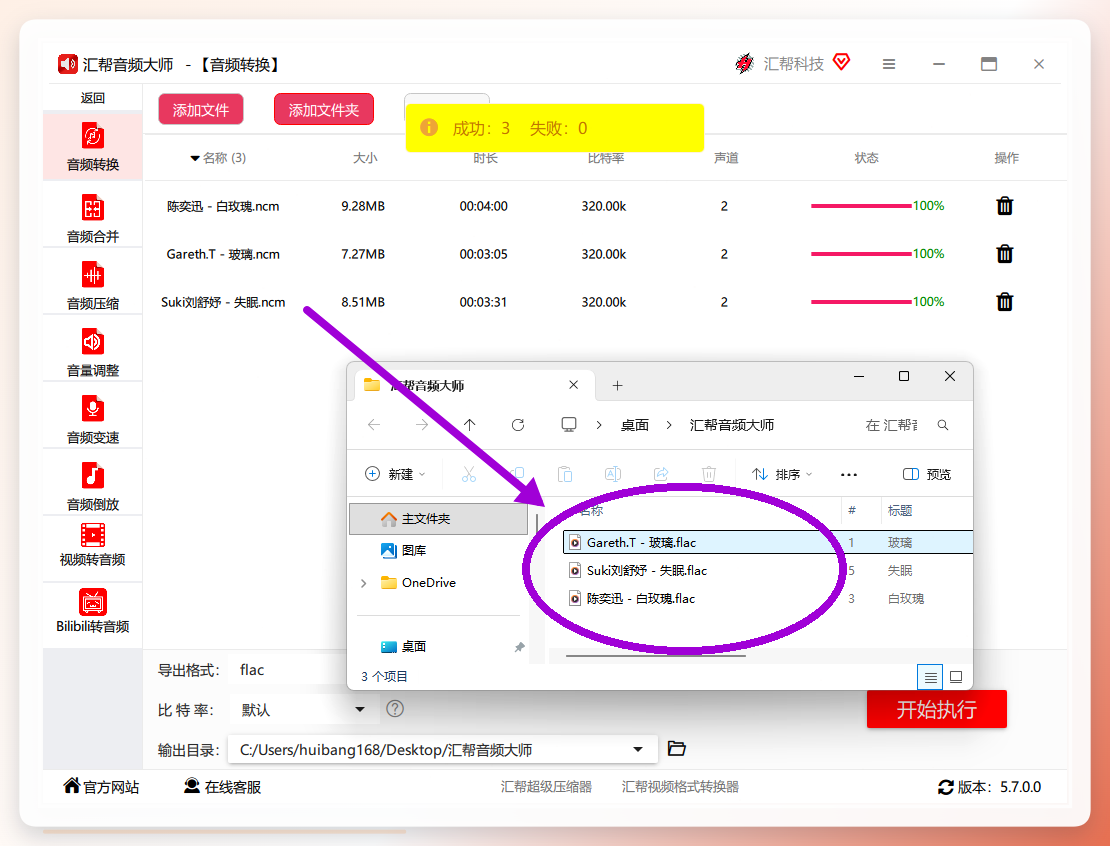Click progress bar of 陈奕迅 - 白玫瑰.ncm
This screenshot has width=1110, height=846.
click(x=861, y=206)
